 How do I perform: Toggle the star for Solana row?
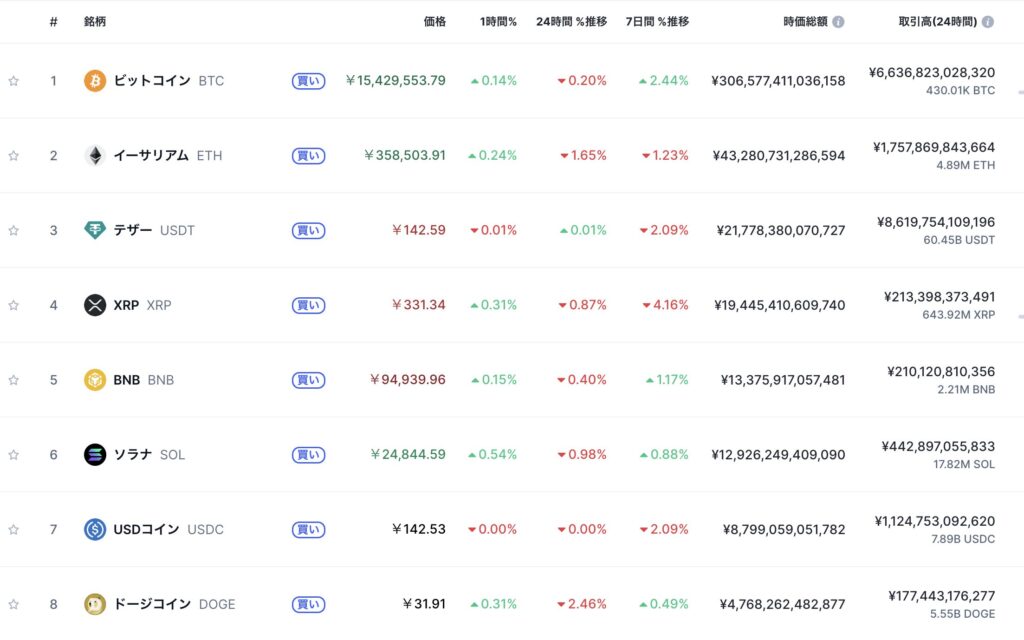pyautogui.click(x=13, y=455)
